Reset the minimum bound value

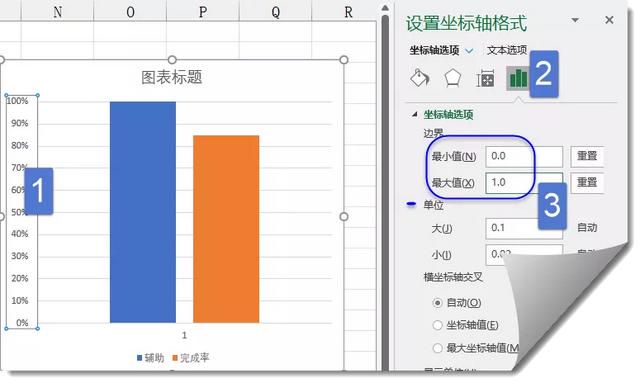(x=587, y=156)
